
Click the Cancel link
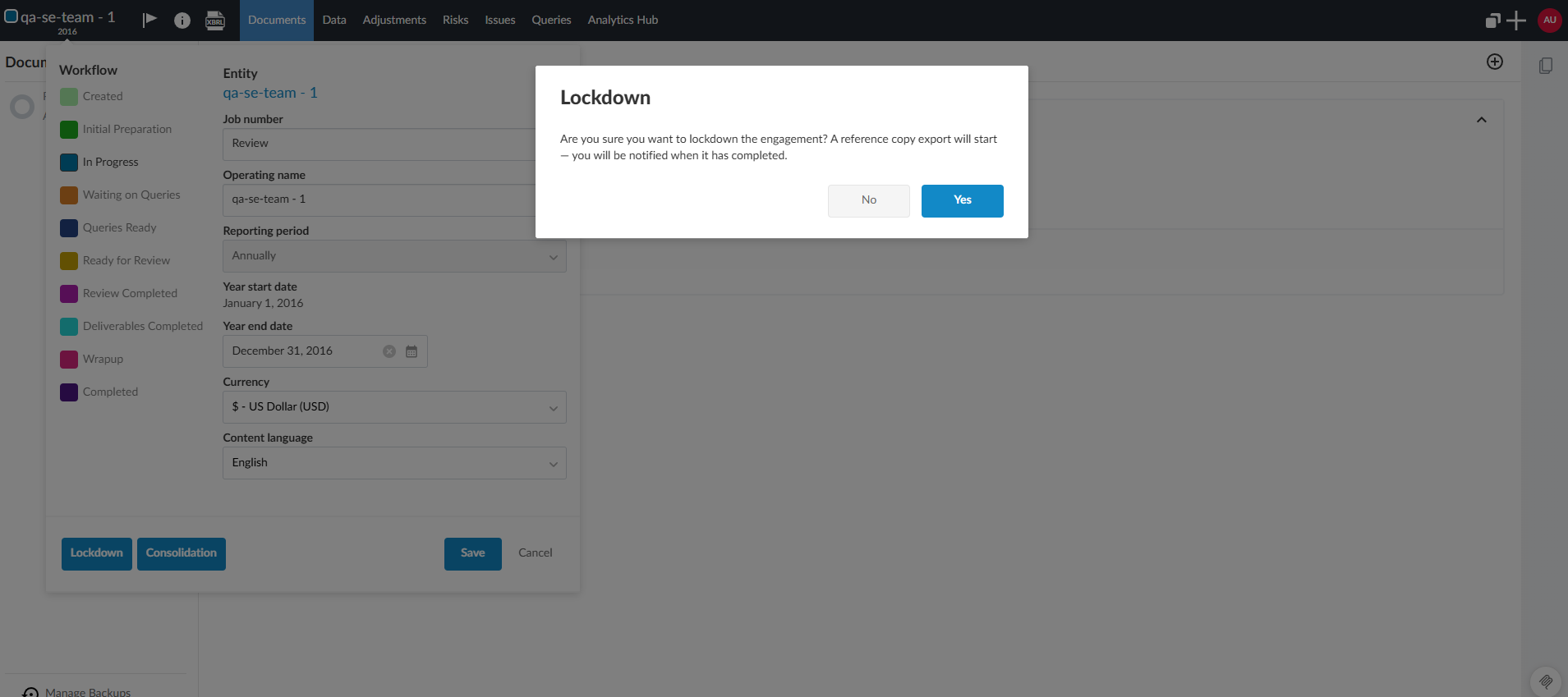pos(536,553)
